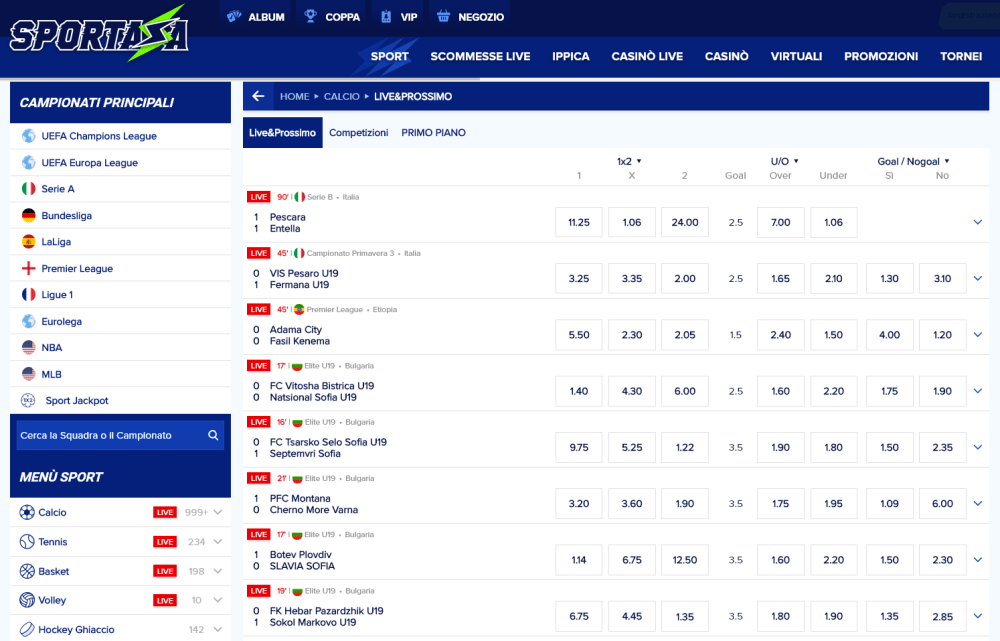Click the HOME breadcrumb link
1000x641 pixels.
tap(295, 96)
